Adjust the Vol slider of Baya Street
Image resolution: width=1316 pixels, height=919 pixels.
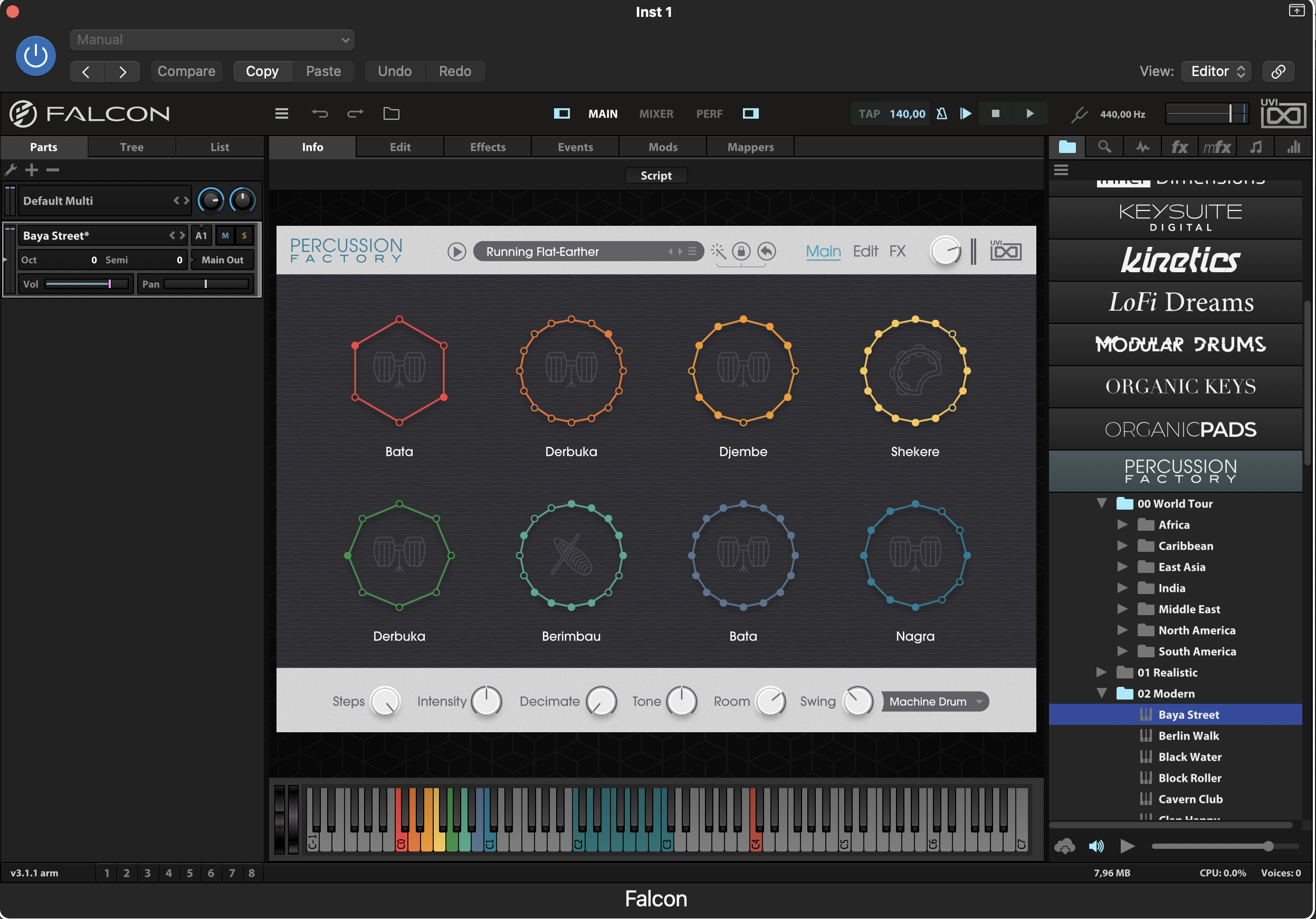tap(86, 284)
